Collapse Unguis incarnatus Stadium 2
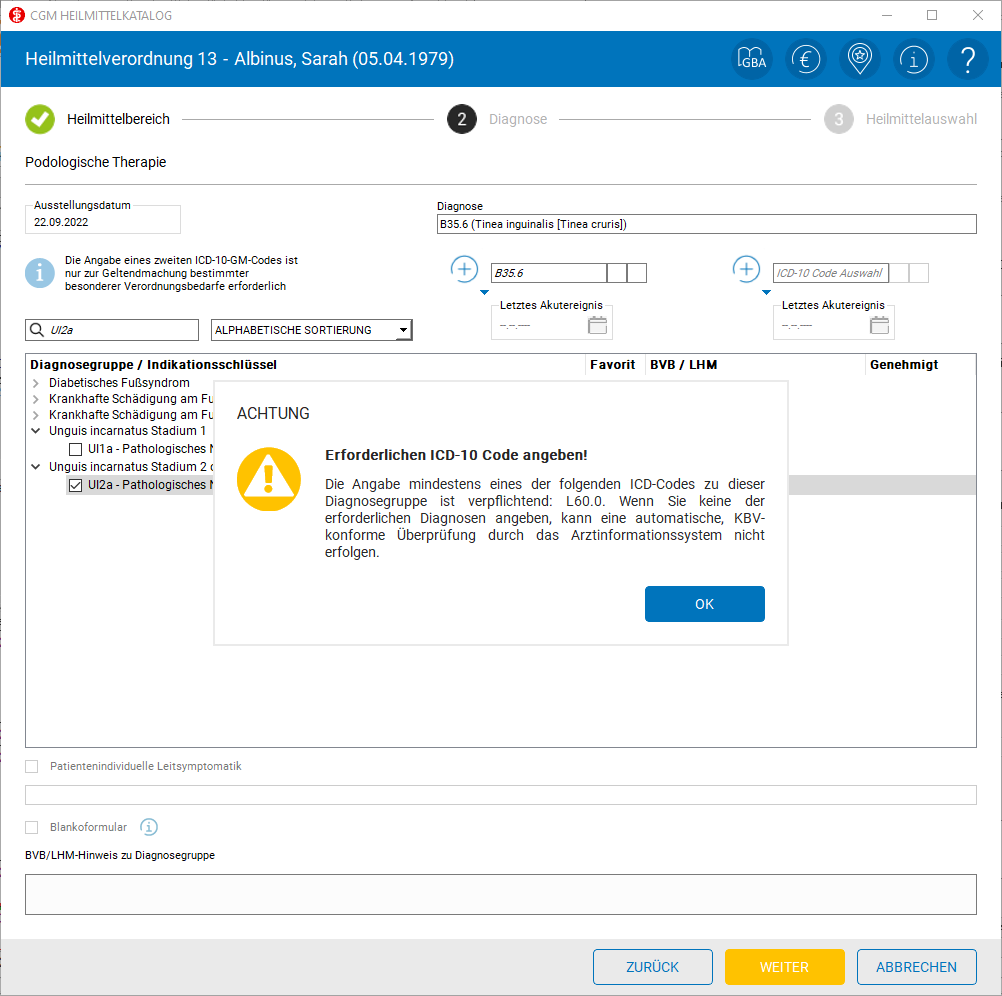1002x996 pixels. point(36,466)
